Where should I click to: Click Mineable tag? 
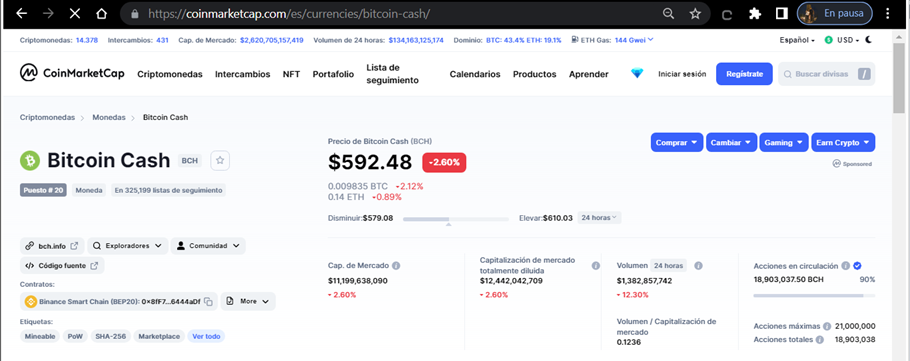pyautogui.click(x=40, y=336)
